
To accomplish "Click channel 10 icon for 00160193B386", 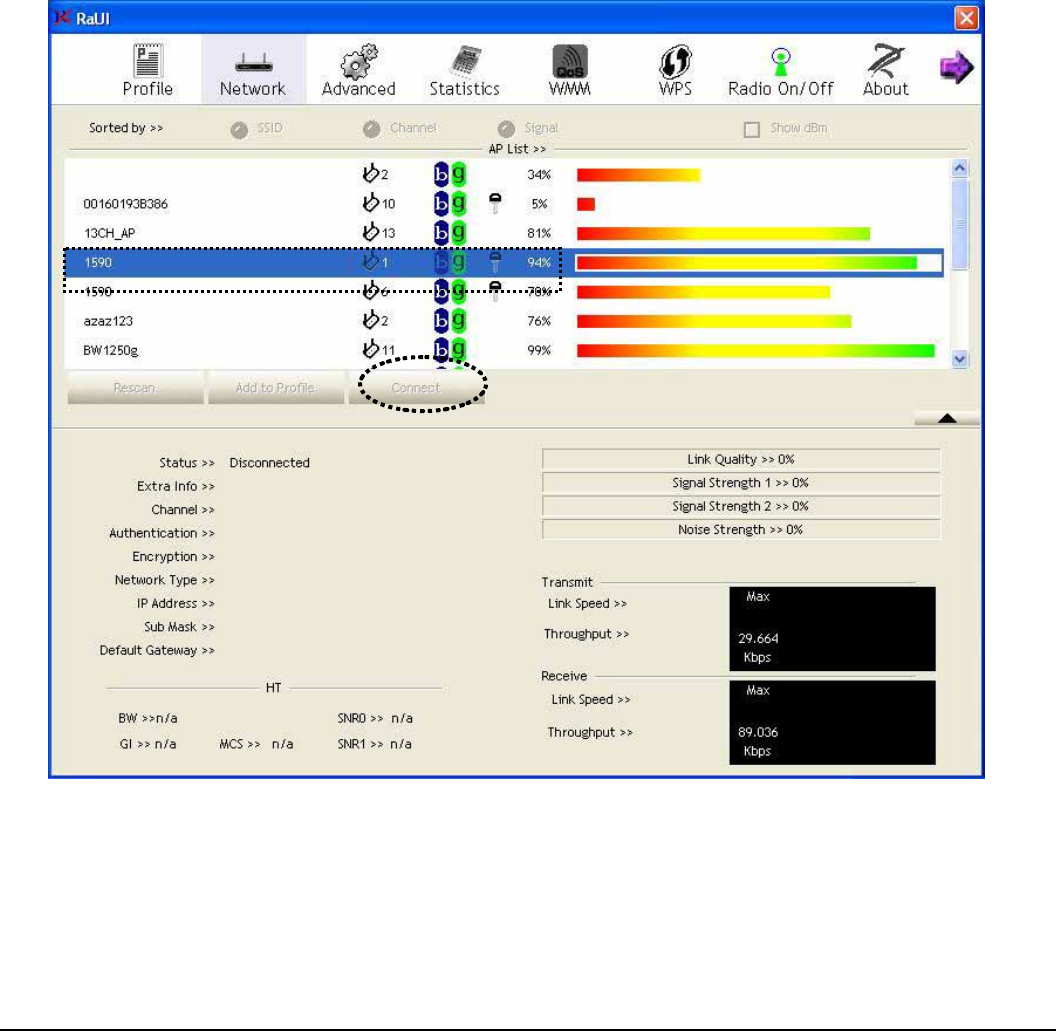I will coord(370,203).
